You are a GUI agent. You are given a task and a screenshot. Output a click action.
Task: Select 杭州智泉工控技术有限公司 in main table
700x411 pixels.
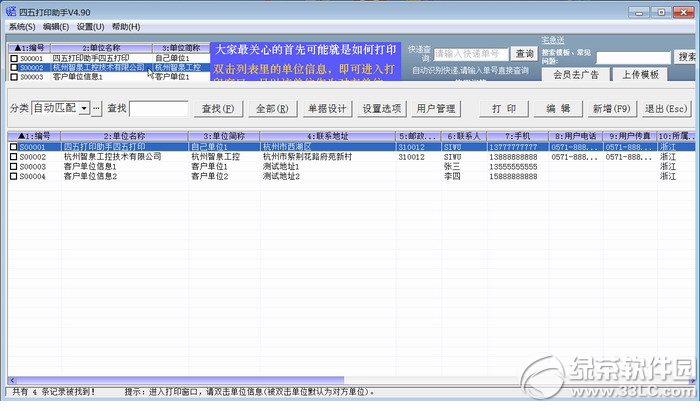pyautogui.click(x=112, y=157)
